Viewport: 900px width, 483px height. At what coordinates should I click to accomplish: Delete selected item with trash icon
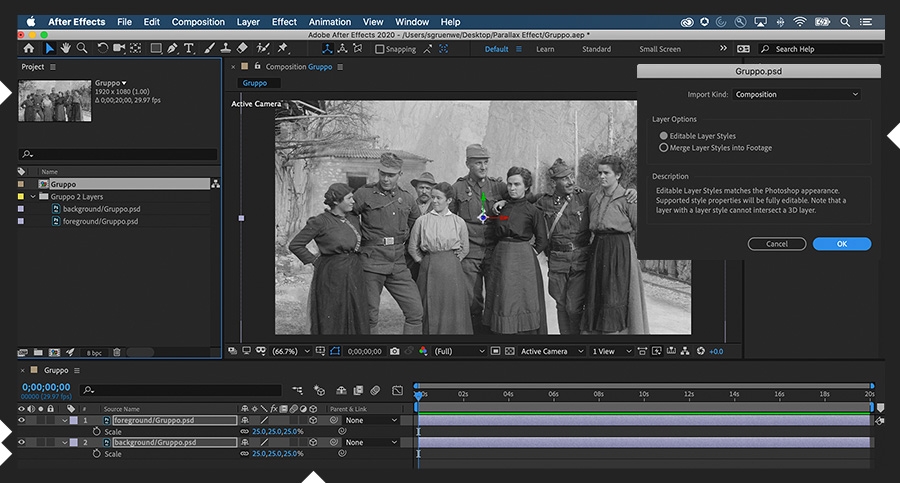117,352
